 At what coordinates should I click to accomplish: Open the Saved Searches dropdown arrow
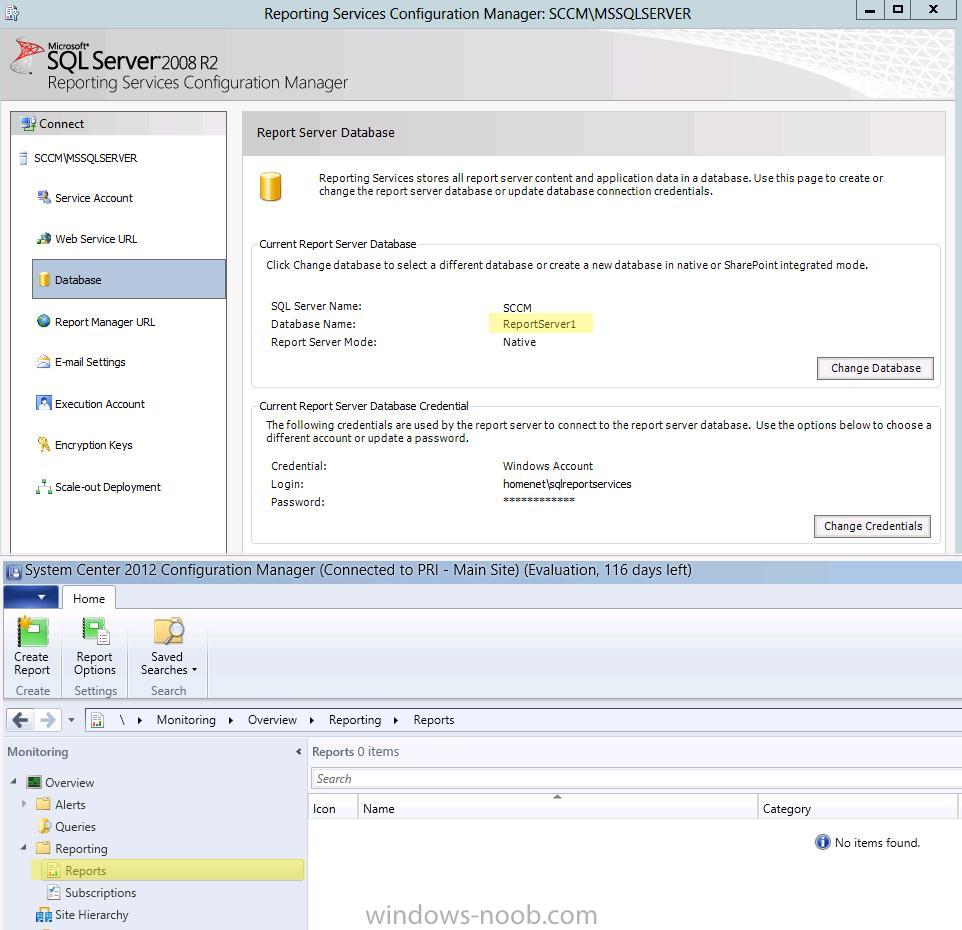(x=194, y=670)
